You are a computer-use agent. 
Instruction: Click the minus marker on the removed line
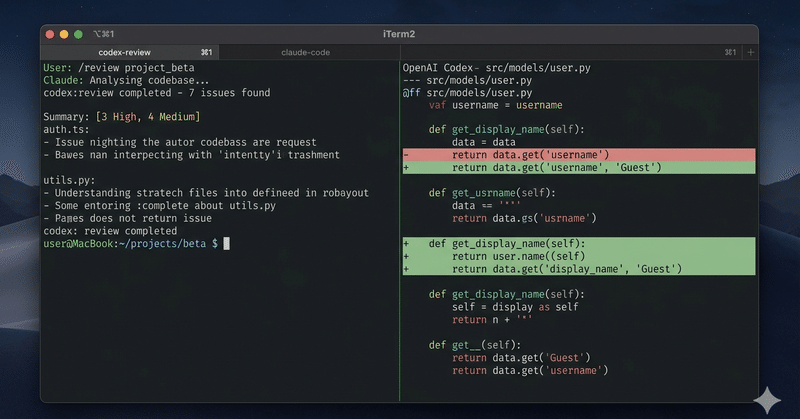406,155
